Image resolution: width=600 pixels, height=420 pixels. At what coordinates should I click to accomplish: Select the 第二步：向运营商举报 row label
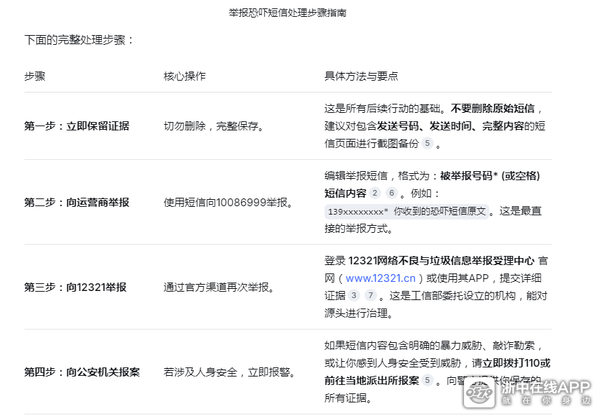[x=75, y=202]
